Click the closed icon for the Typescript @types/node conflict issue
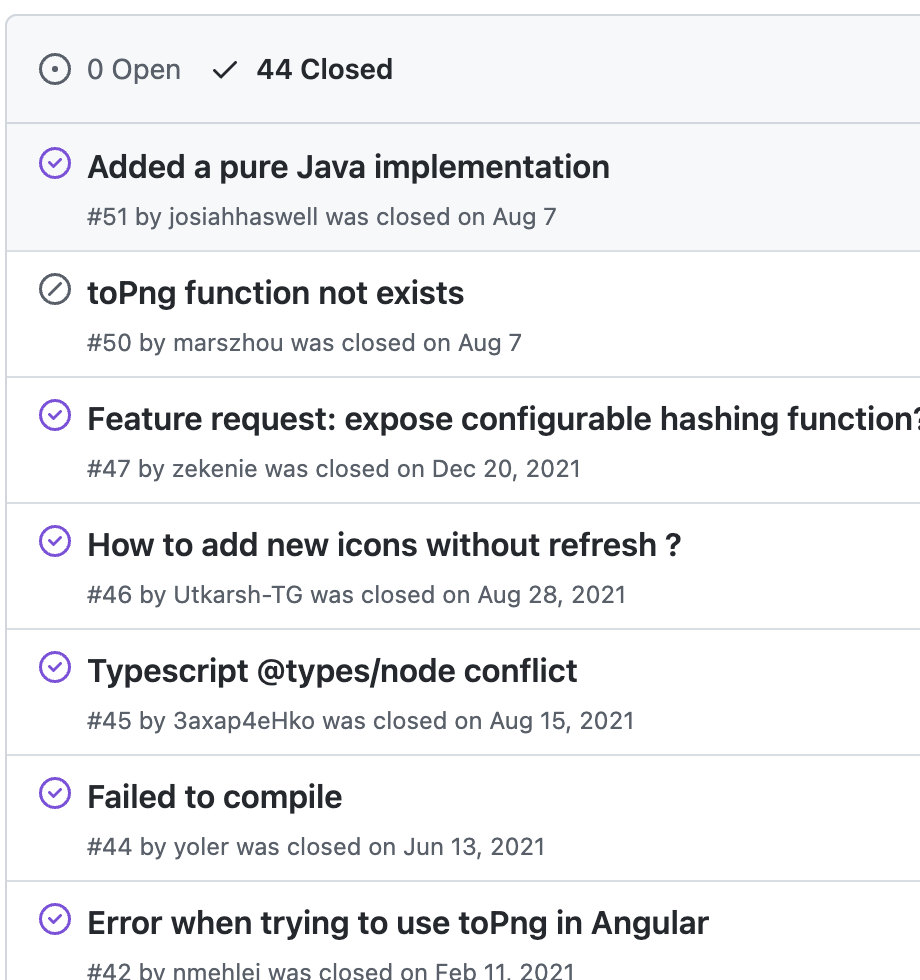Viewport: 920px width, 980px height. point(54,667)
